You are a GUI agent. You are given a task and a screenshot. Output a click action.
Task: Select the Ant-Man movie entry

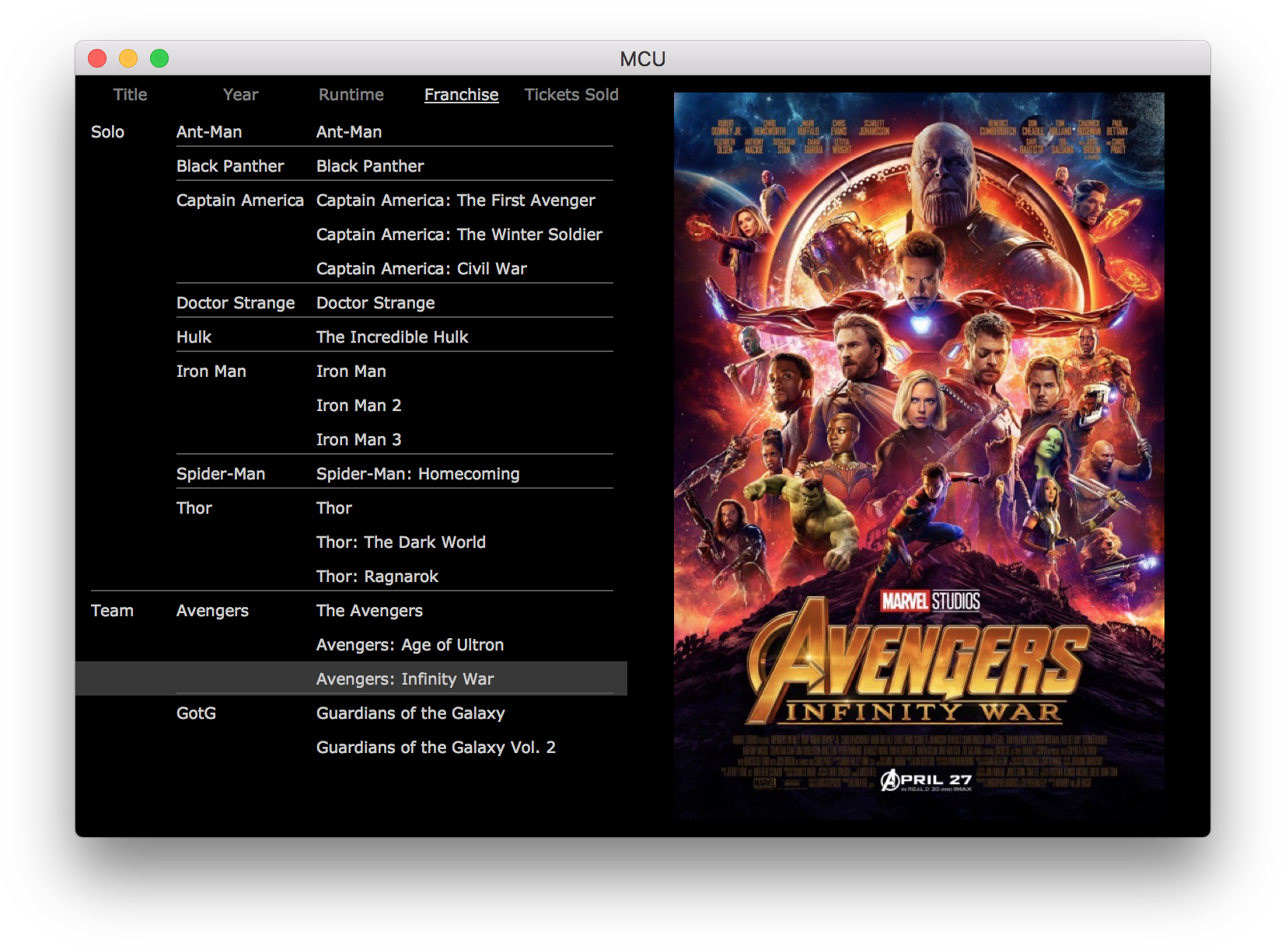pos(349,131)
